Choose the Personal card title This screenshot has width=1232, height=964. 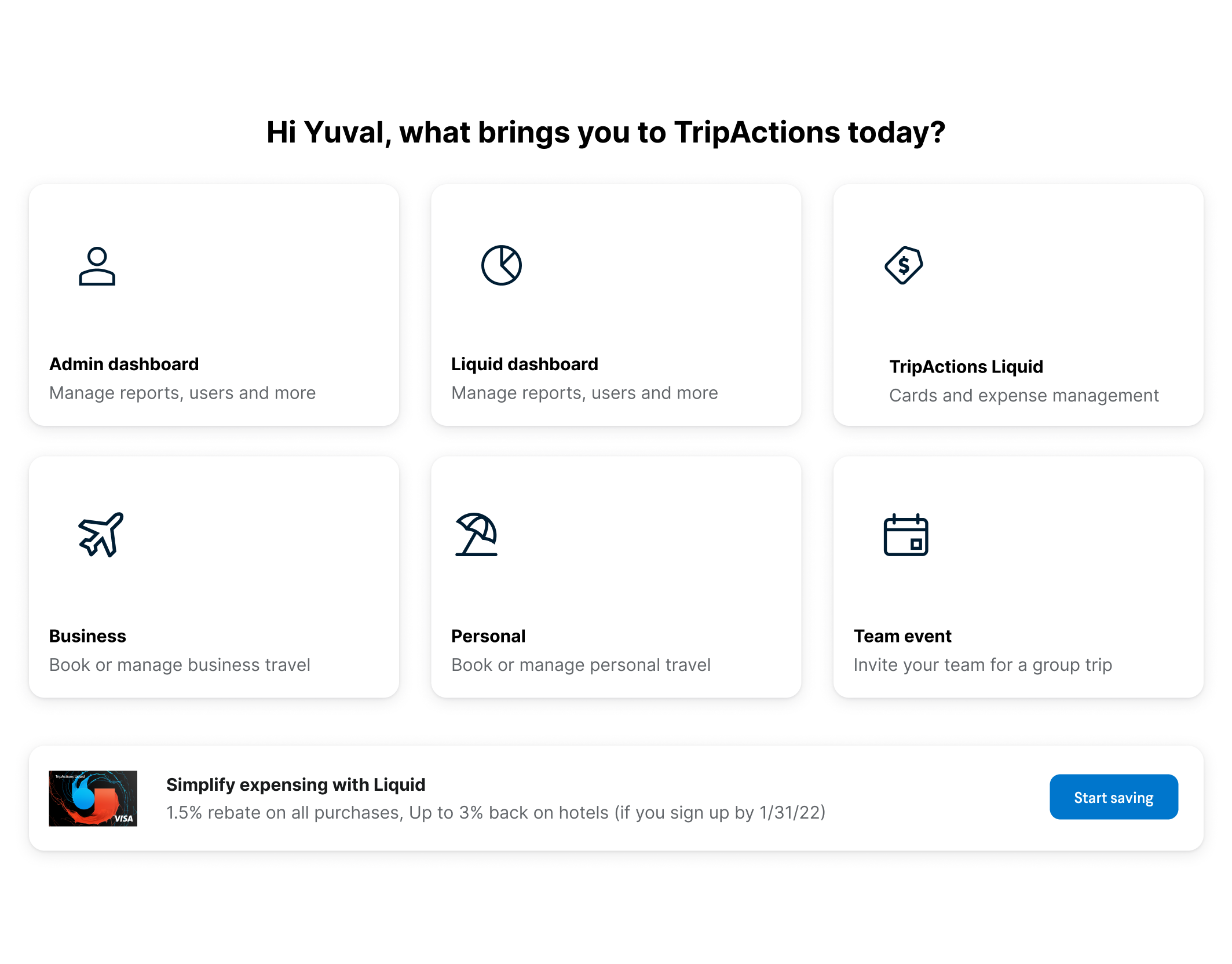coord(488,636)
